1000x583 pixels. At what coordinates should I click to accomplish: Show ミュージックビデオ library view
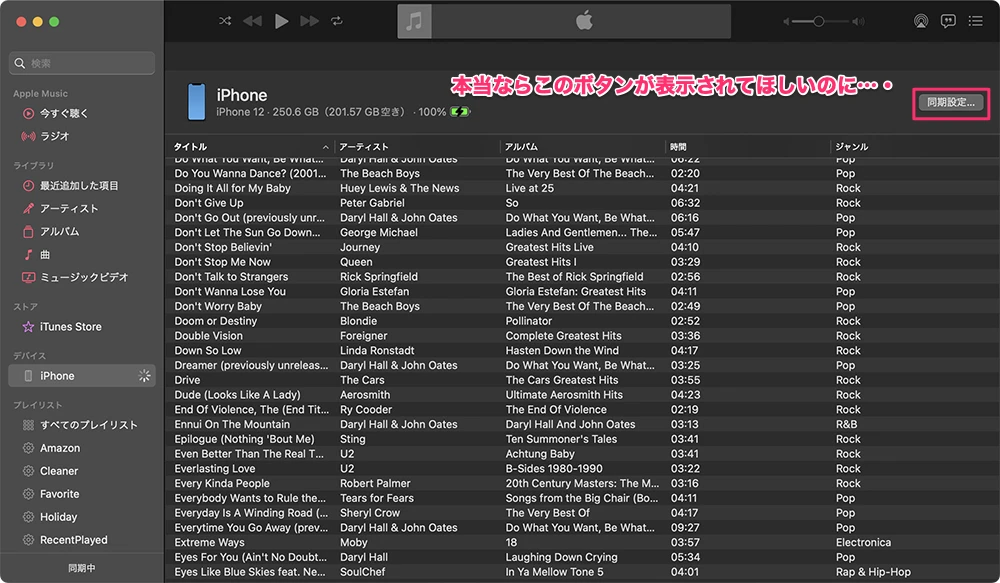[82, 277]
